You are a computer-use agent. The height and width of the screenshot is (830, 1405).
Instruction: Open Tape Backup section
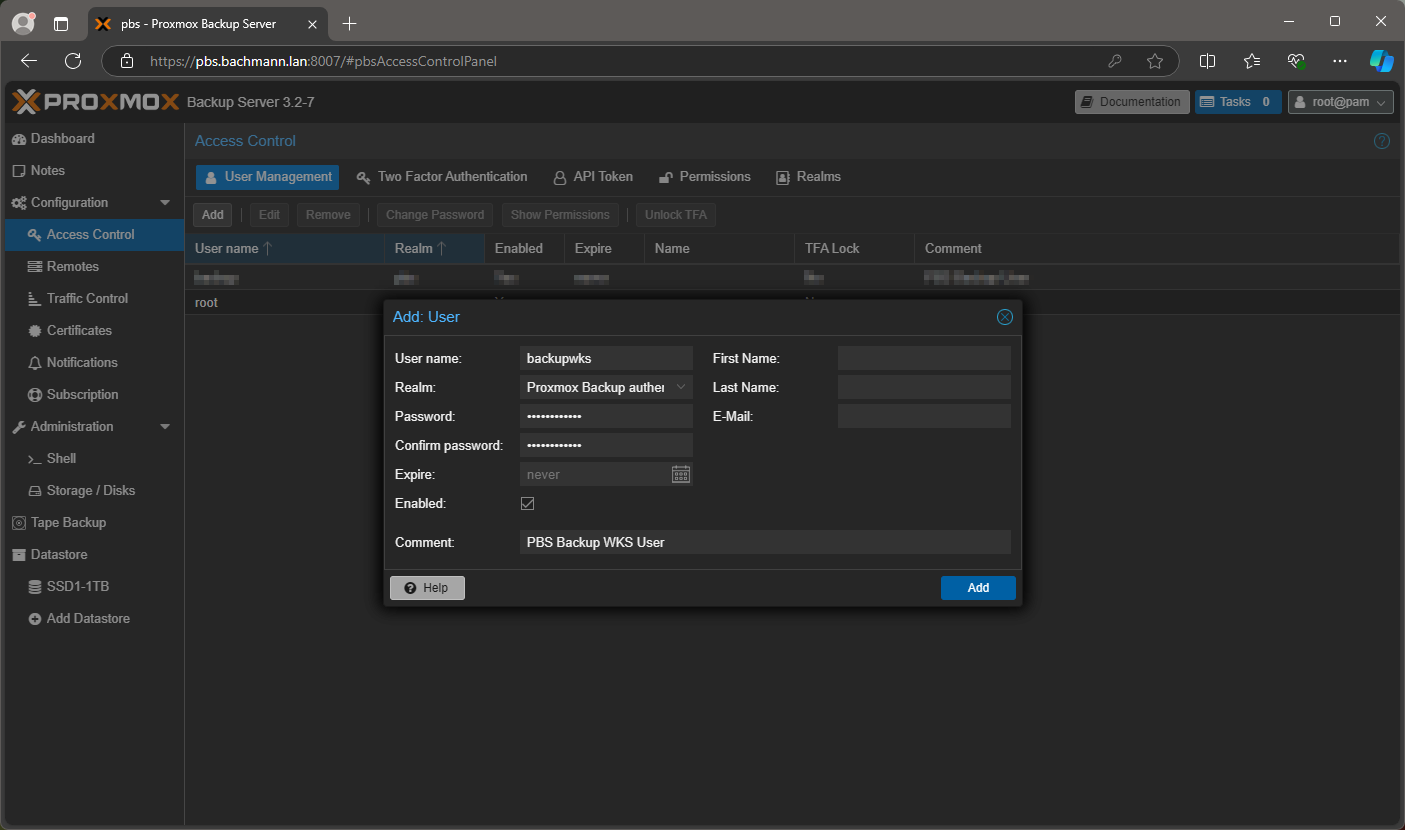pos(68,522)
